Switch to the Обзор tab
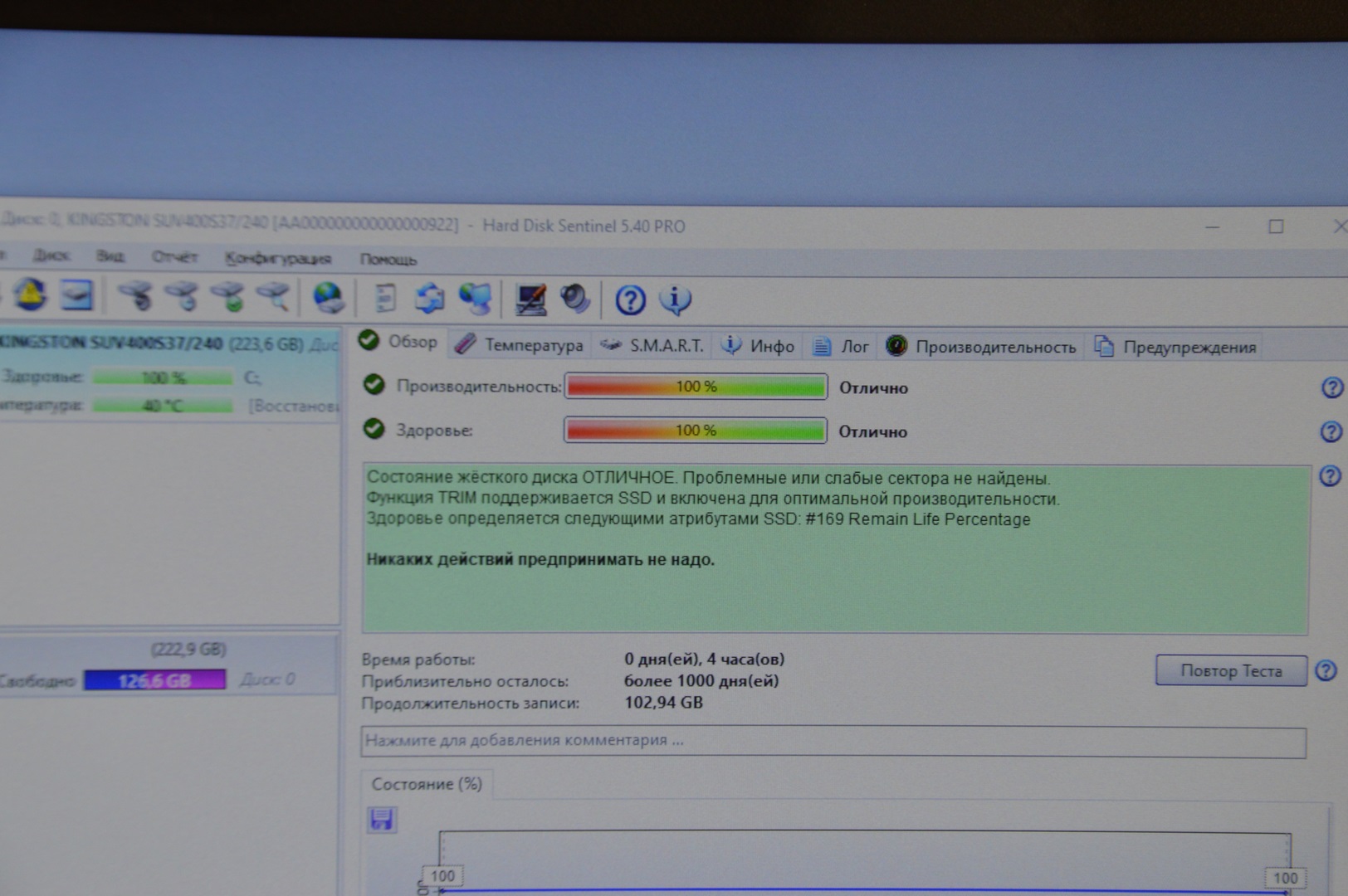 398,342
